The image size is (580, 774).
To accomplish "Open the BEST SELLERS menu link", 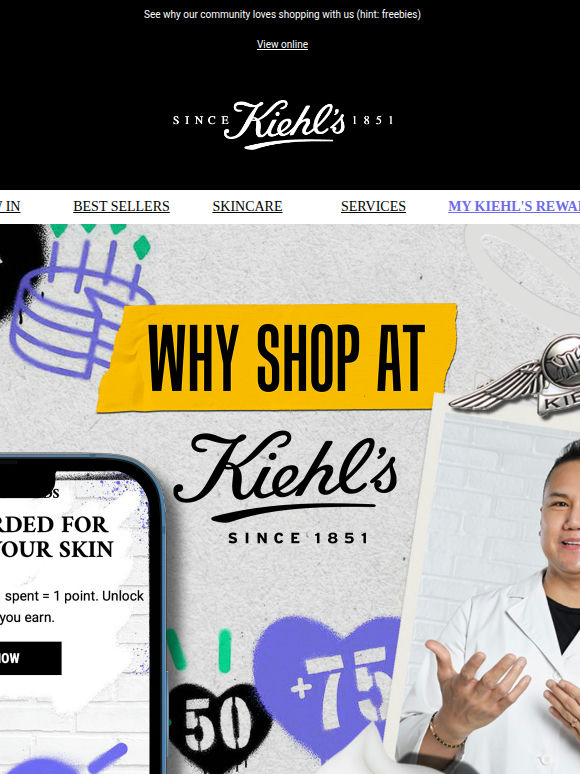I will pos(121,206).
